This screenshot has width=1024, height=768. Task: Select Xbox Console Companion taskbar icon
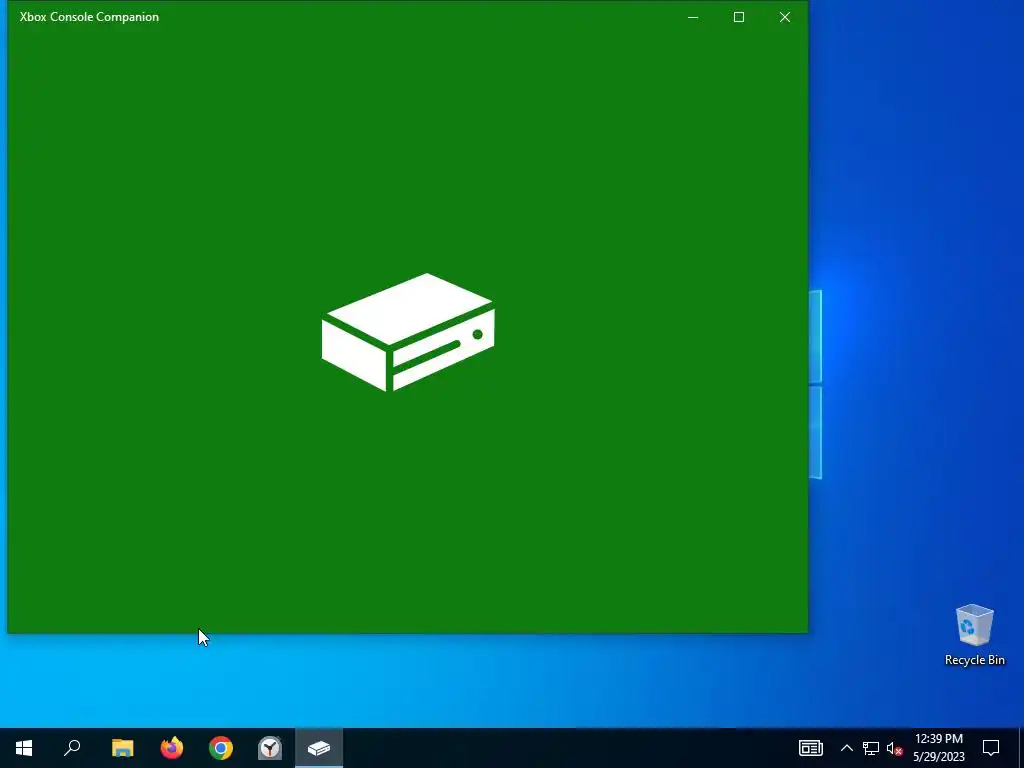pos(319,748)
